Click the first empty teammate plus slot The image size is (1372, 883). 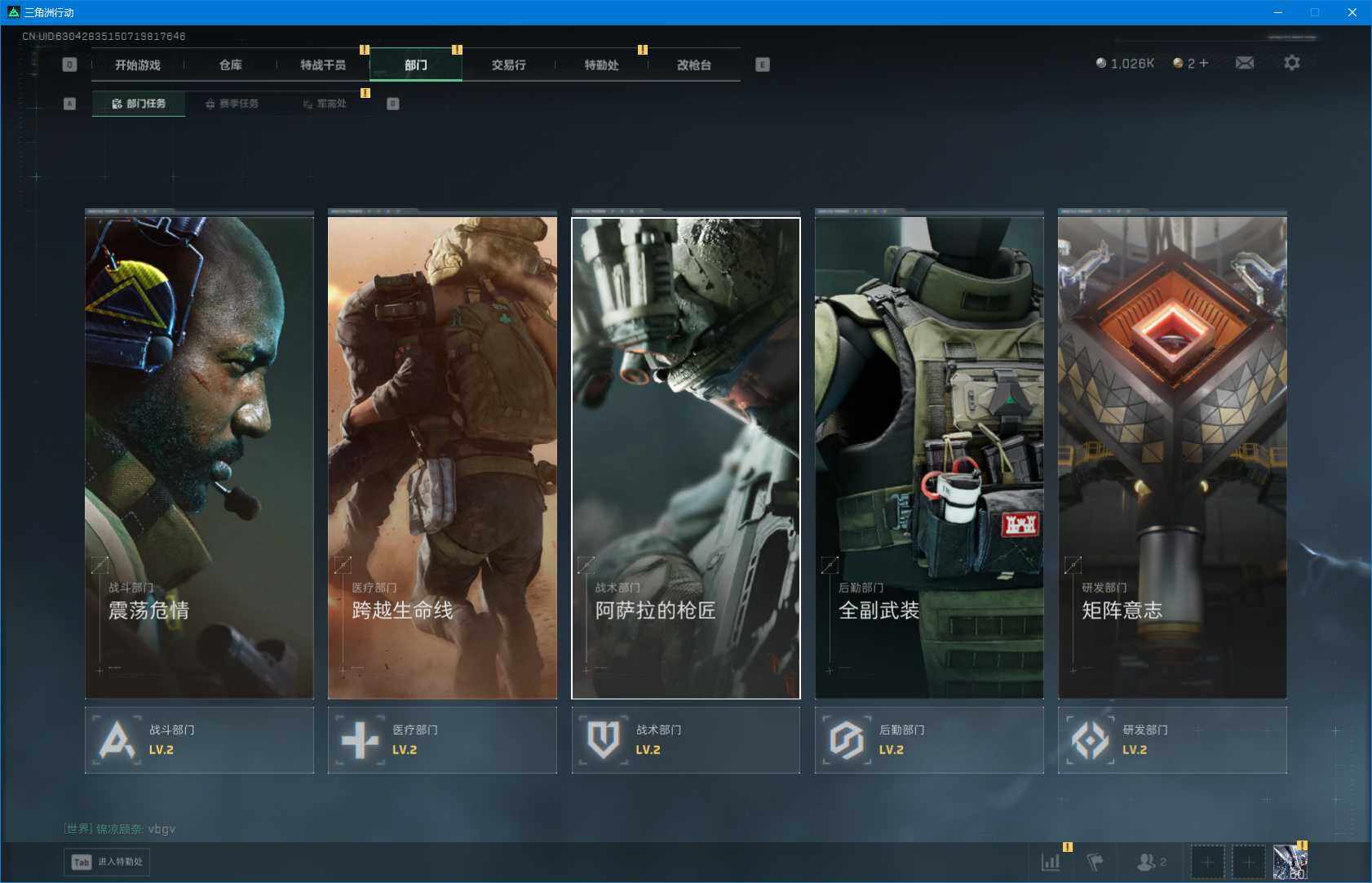coord(1207,862)
